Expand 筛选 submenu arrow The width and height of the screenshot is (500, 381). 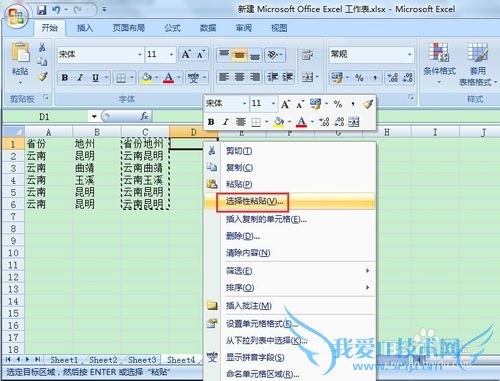(368, 270)
